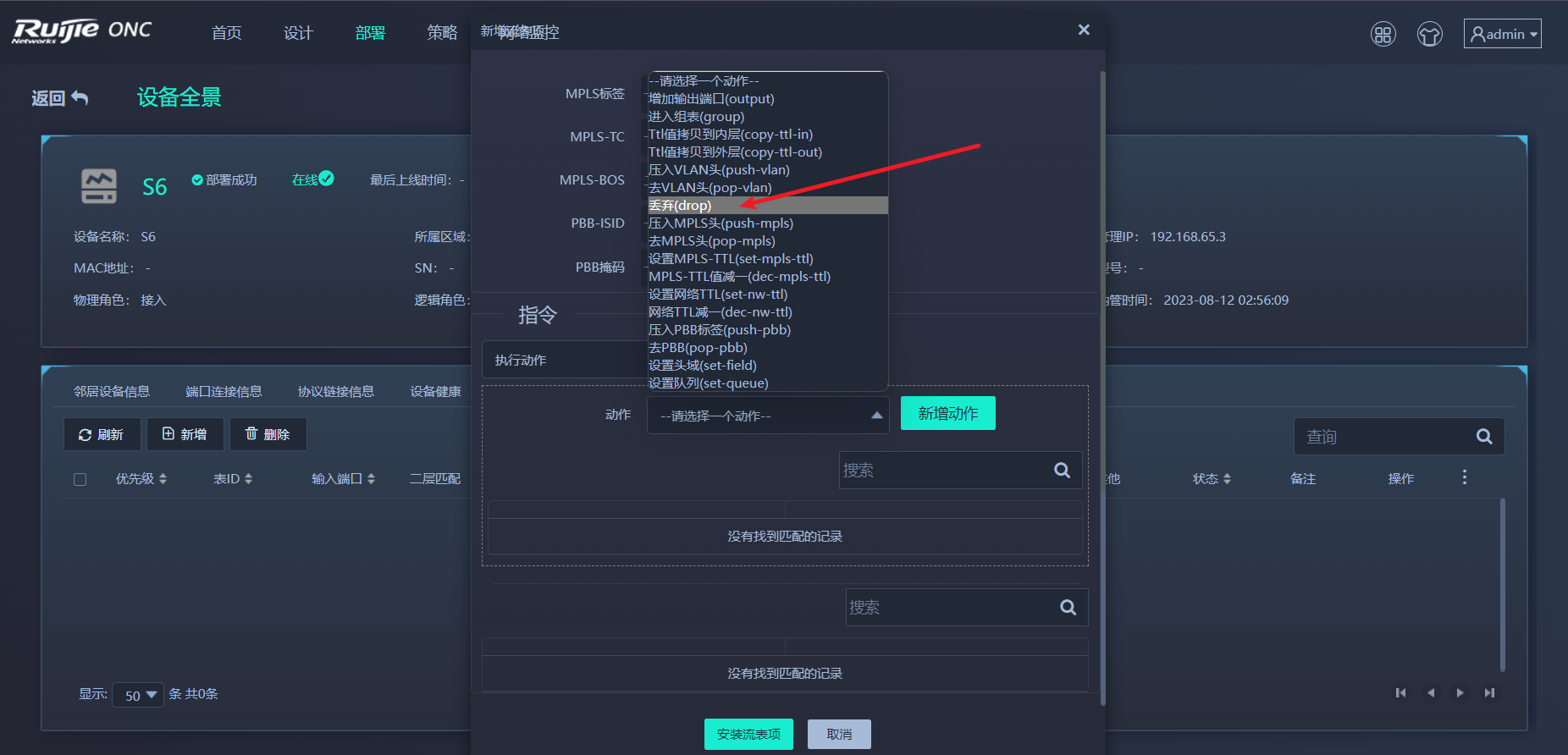Viewport: 1568px width, 755px height.
Task: Click the 删除 delete button
Action: [x=268, y=434]
